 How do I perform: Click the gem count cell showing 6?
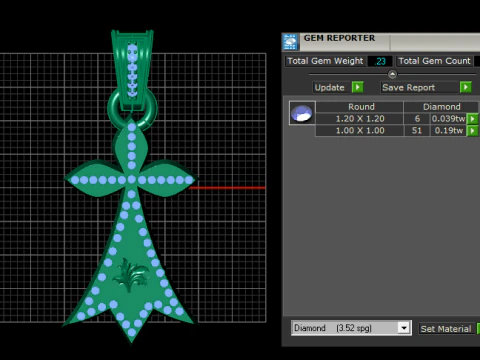(x=417, y=119)
